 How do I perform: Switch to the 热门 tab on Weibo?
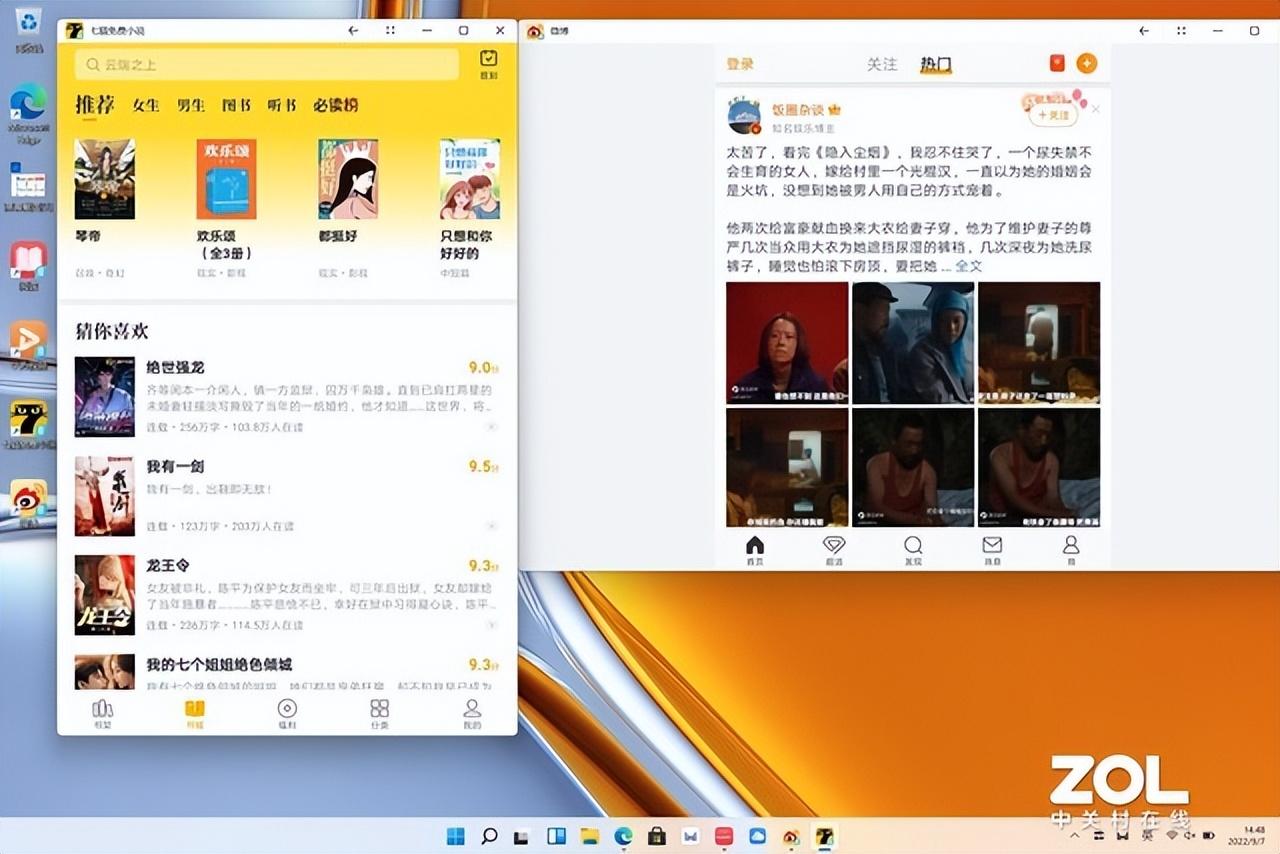click(x=936, y=63)
